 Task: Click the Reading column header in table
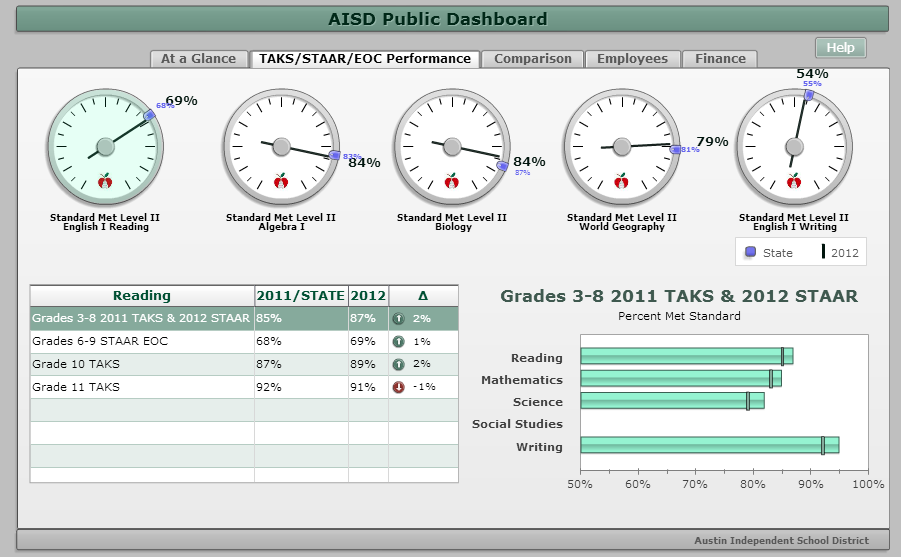click(141, 296)
